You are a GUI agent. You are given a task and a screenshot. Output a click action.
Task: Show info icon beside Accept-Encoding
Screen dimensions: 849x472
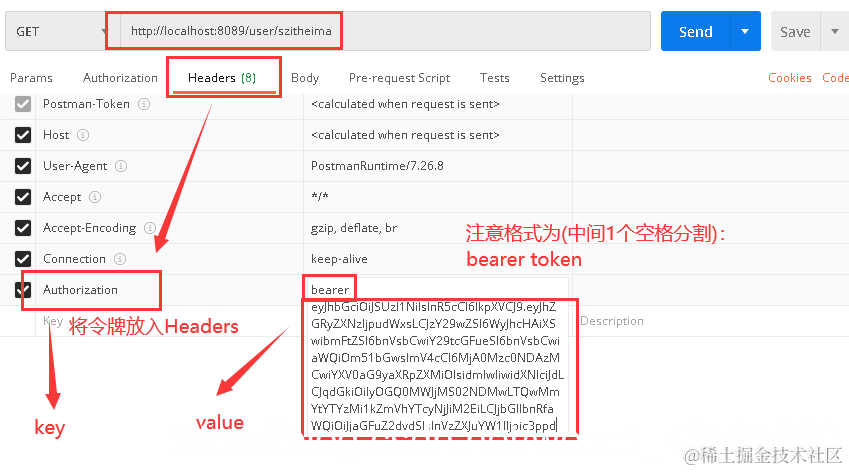click(x=150, y=228)
